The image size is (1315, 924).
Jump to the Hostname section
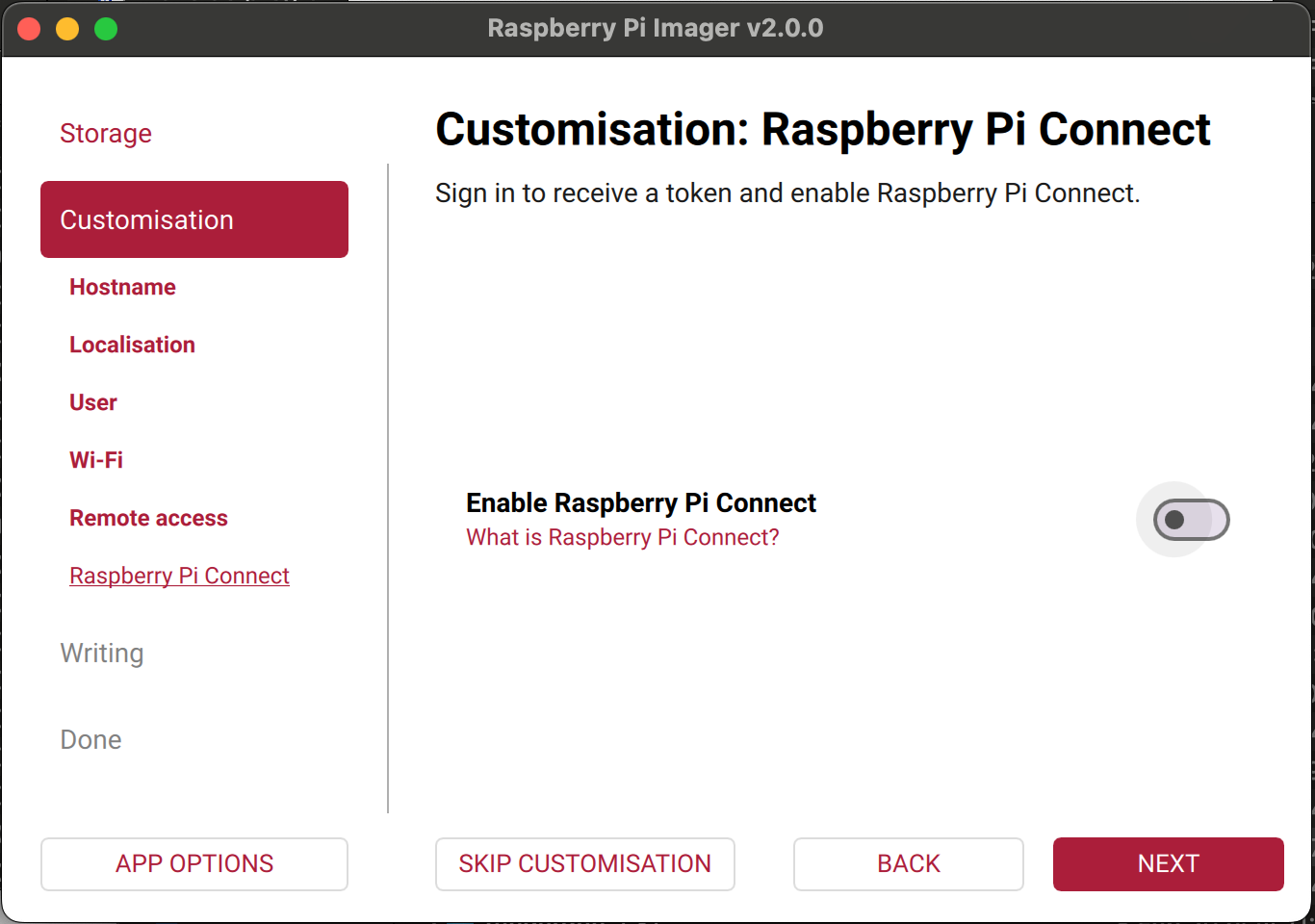[x=122, y=287]
